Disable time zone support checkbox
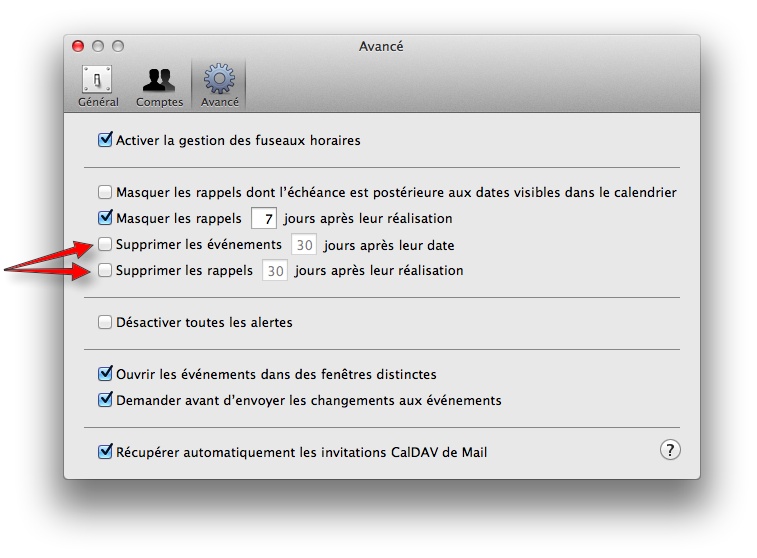This screenshot has width=757, height=558. (x=105, y=141)
